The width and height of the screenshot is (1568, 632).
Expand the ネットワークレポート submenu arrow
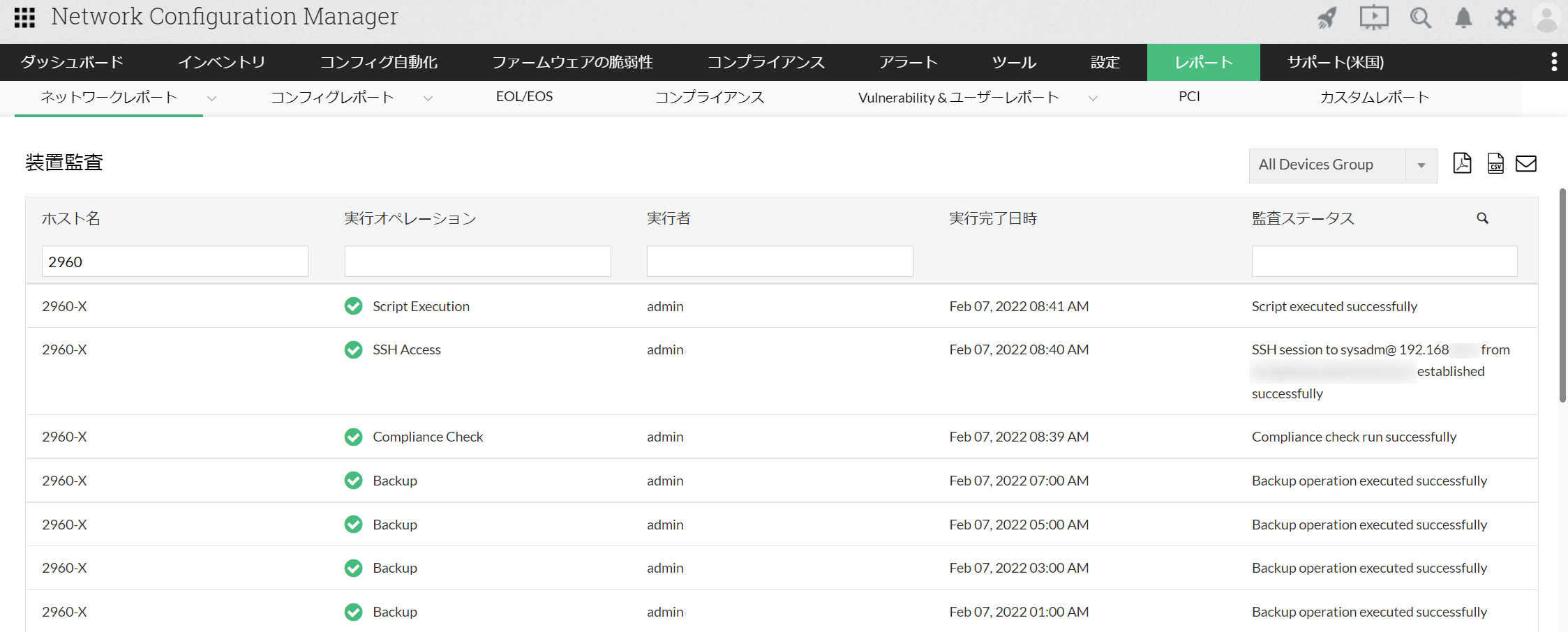coord(211,98)
